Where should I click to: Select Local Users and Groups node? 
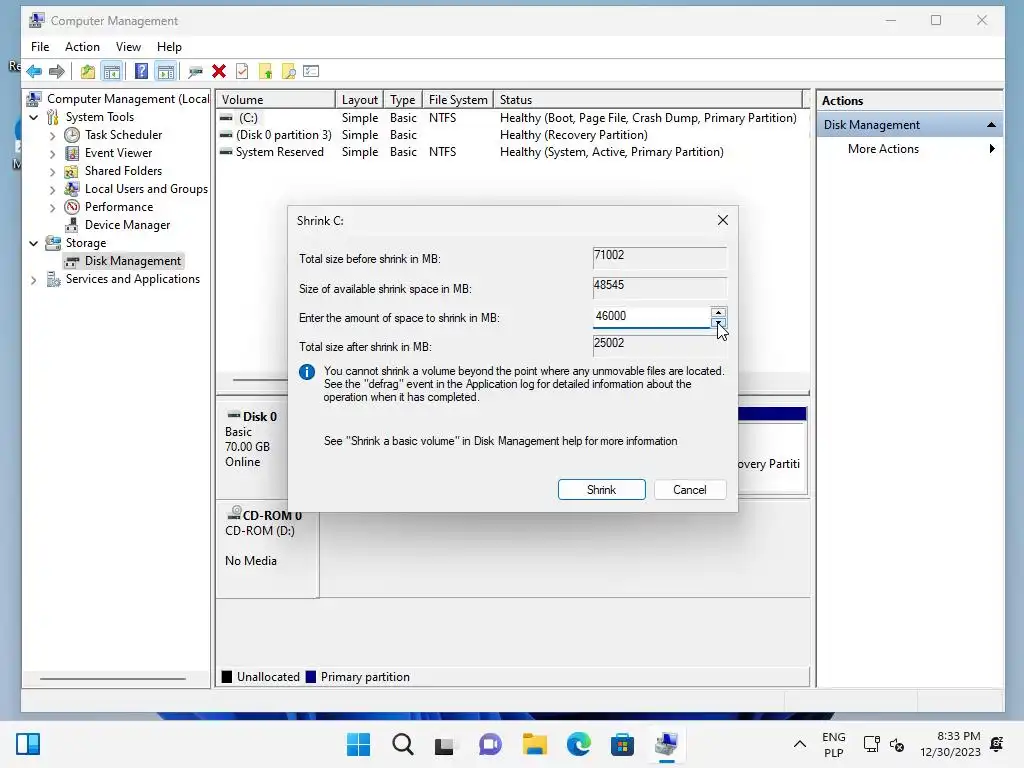click(146, 189)
